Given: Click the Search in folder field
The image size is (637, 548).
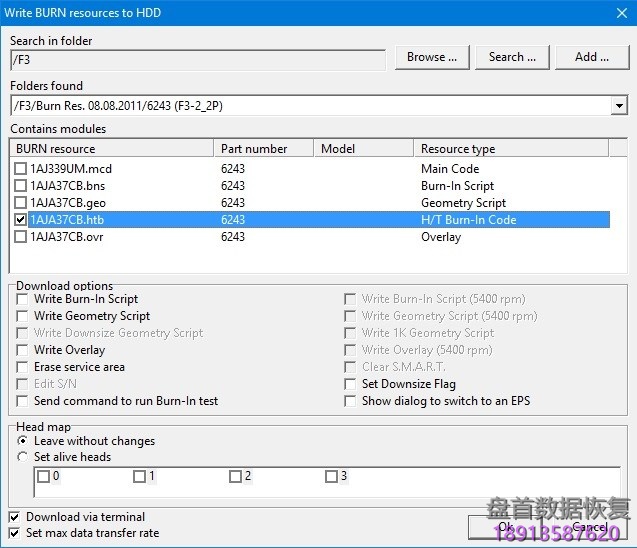Looking at the screenshot, I should [197, 59].
